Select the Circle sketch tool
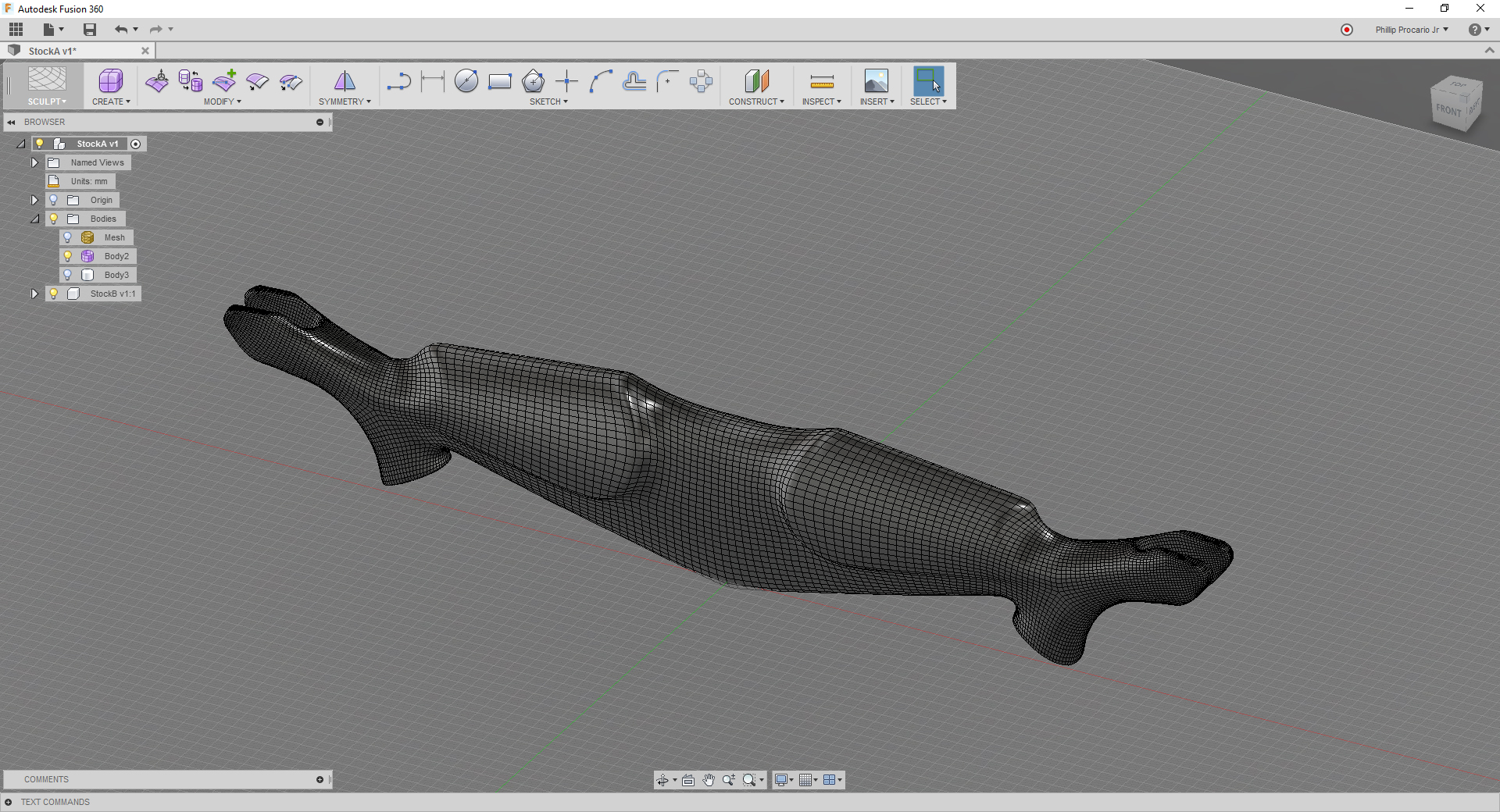Viewport: 1500px width, 812px height. click(x=466, y=80)
